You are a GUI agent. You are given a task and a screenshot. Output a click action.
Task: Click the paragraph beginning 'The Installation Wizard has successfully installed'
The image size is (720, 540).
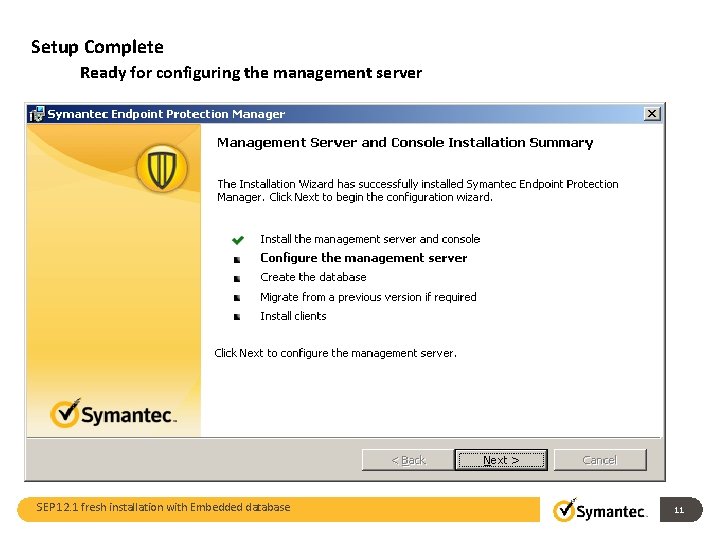[x=417, y=191]
